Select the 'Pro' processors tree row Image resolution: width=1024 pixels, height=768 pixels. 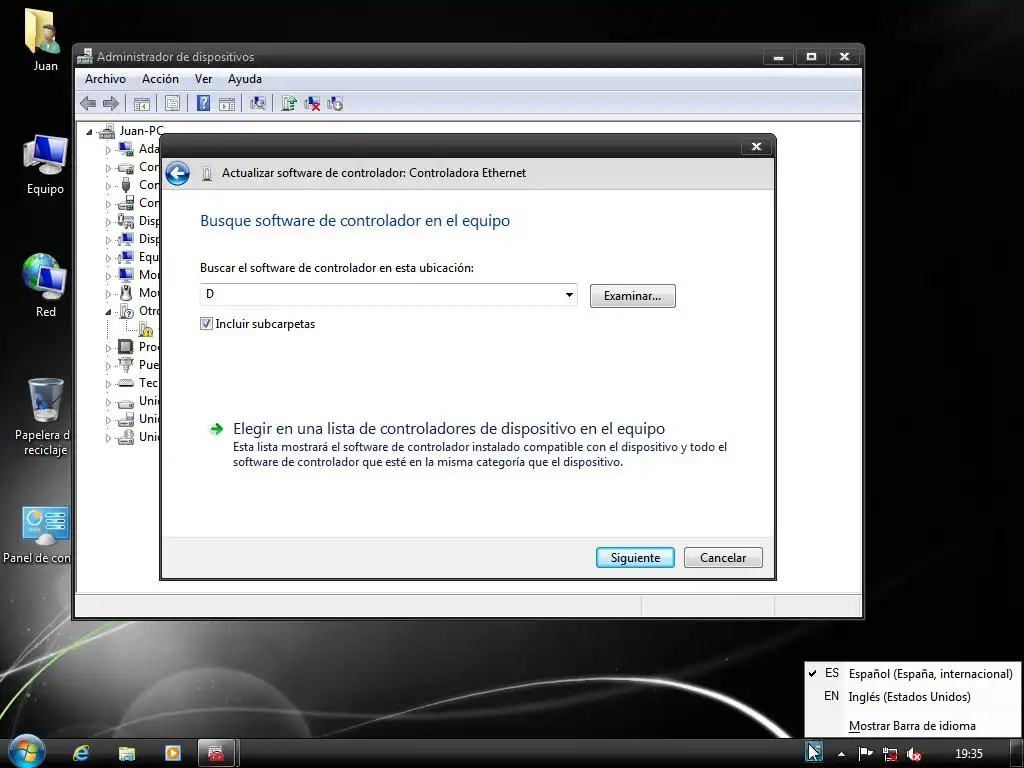pos(138,347)
